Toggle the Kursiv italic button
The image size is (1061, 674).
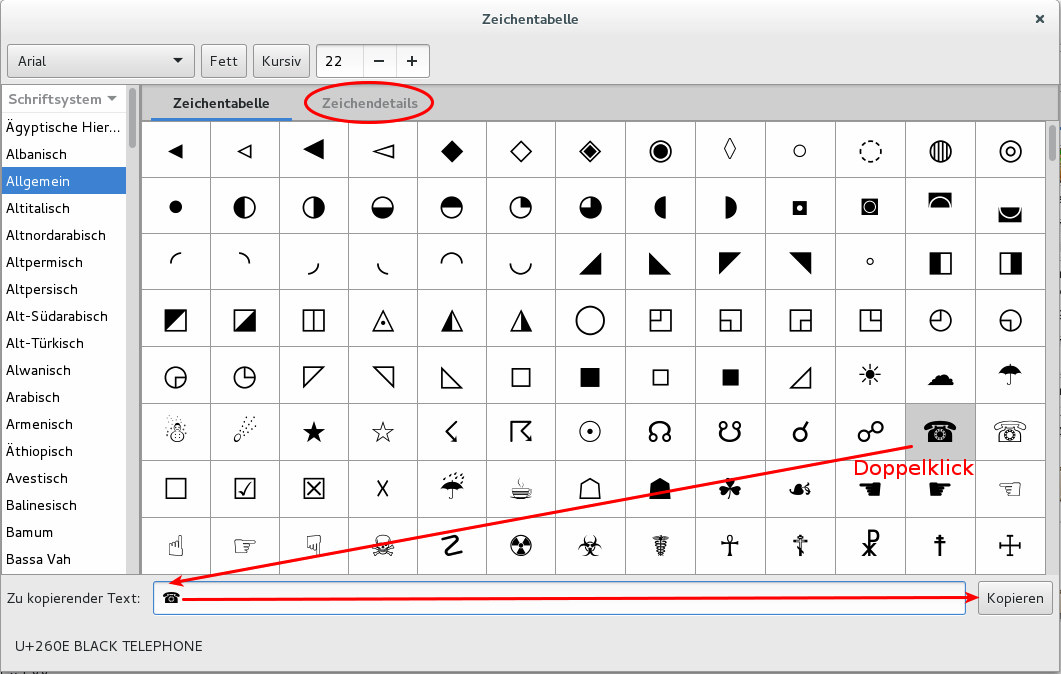click(x=281, y=61)
